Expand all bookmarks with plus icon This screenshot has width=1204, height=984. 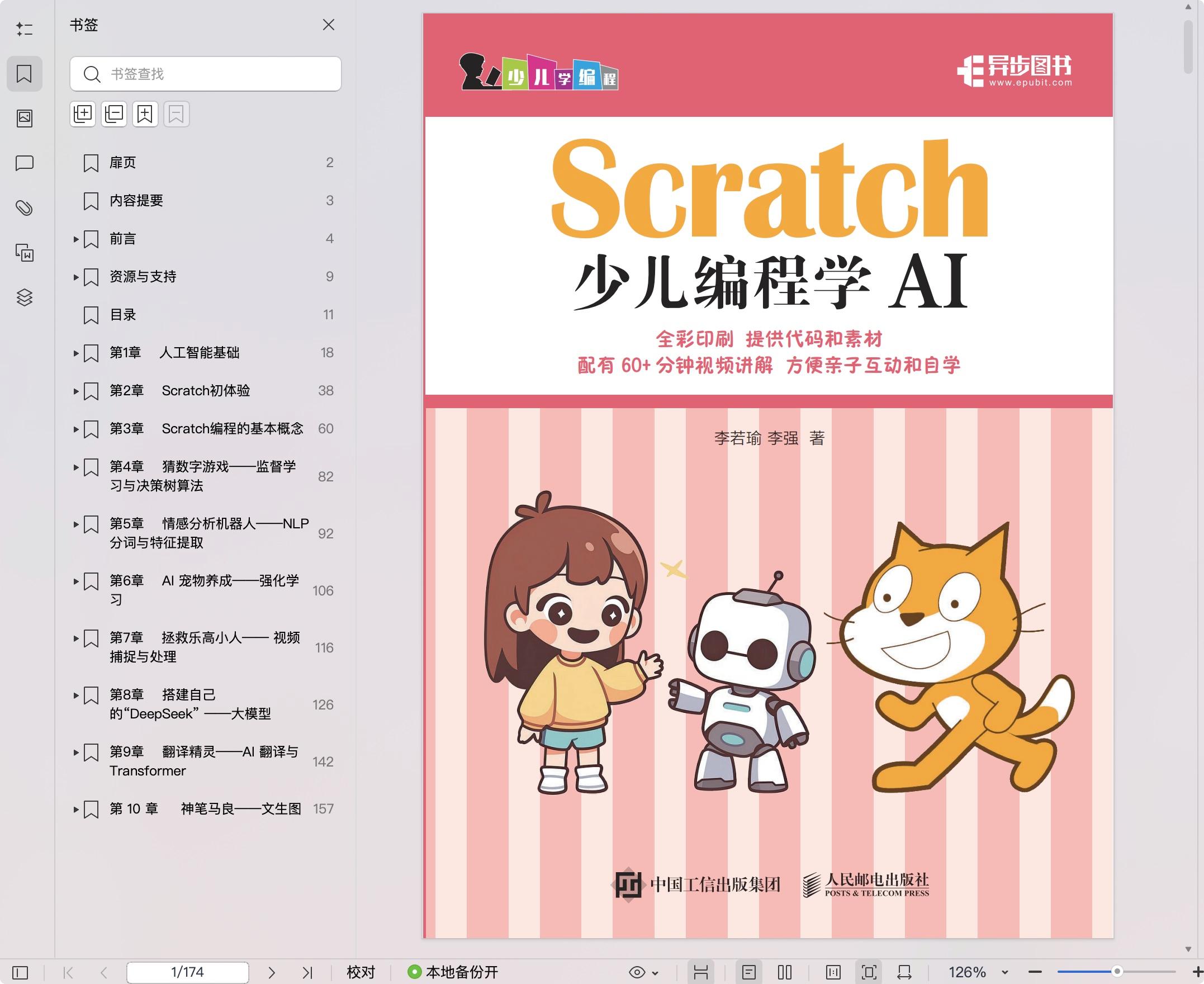[x=83, y=115]
